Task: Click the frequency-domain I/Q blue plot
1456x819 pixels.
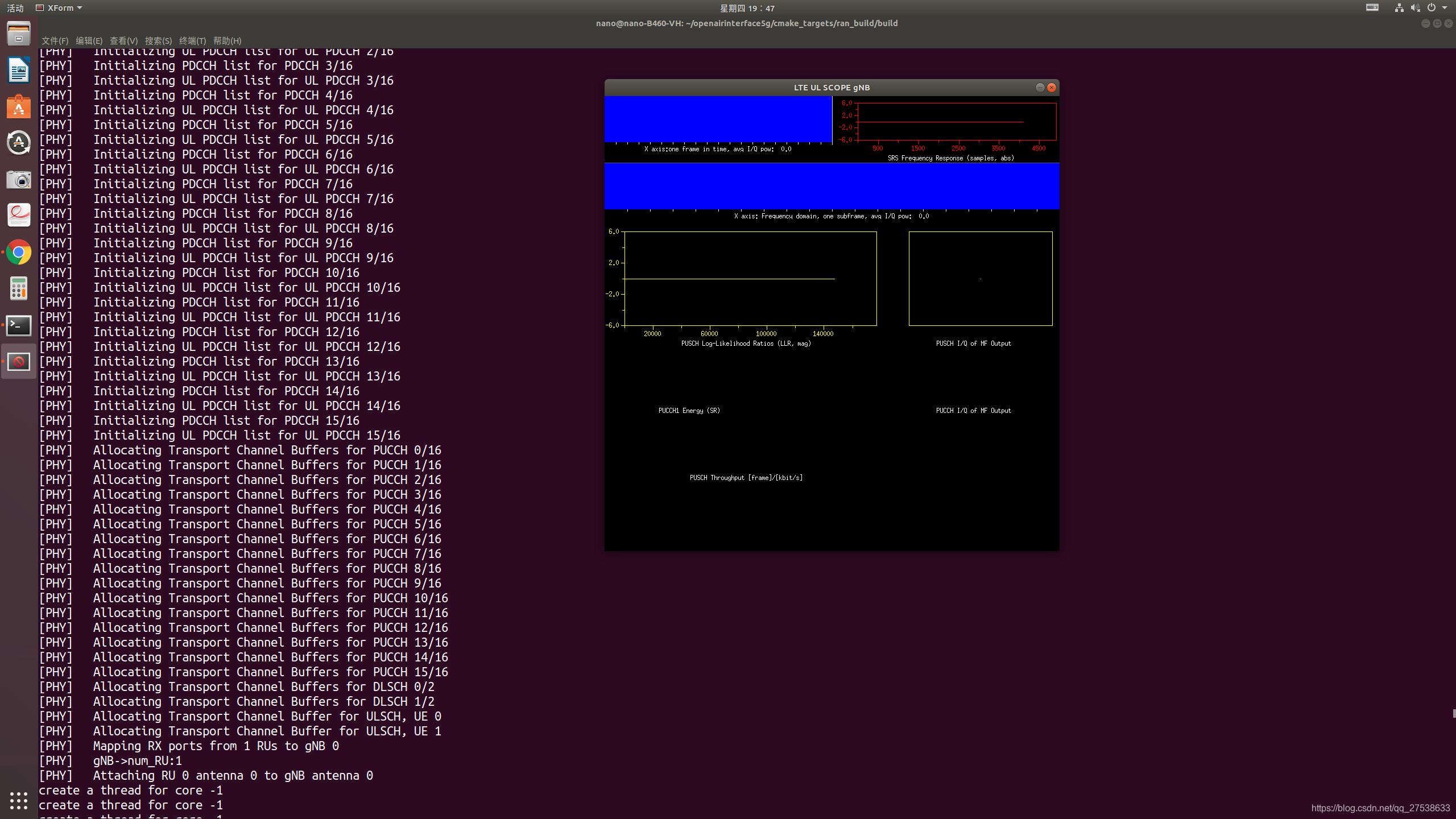Action: click(832, 187)
